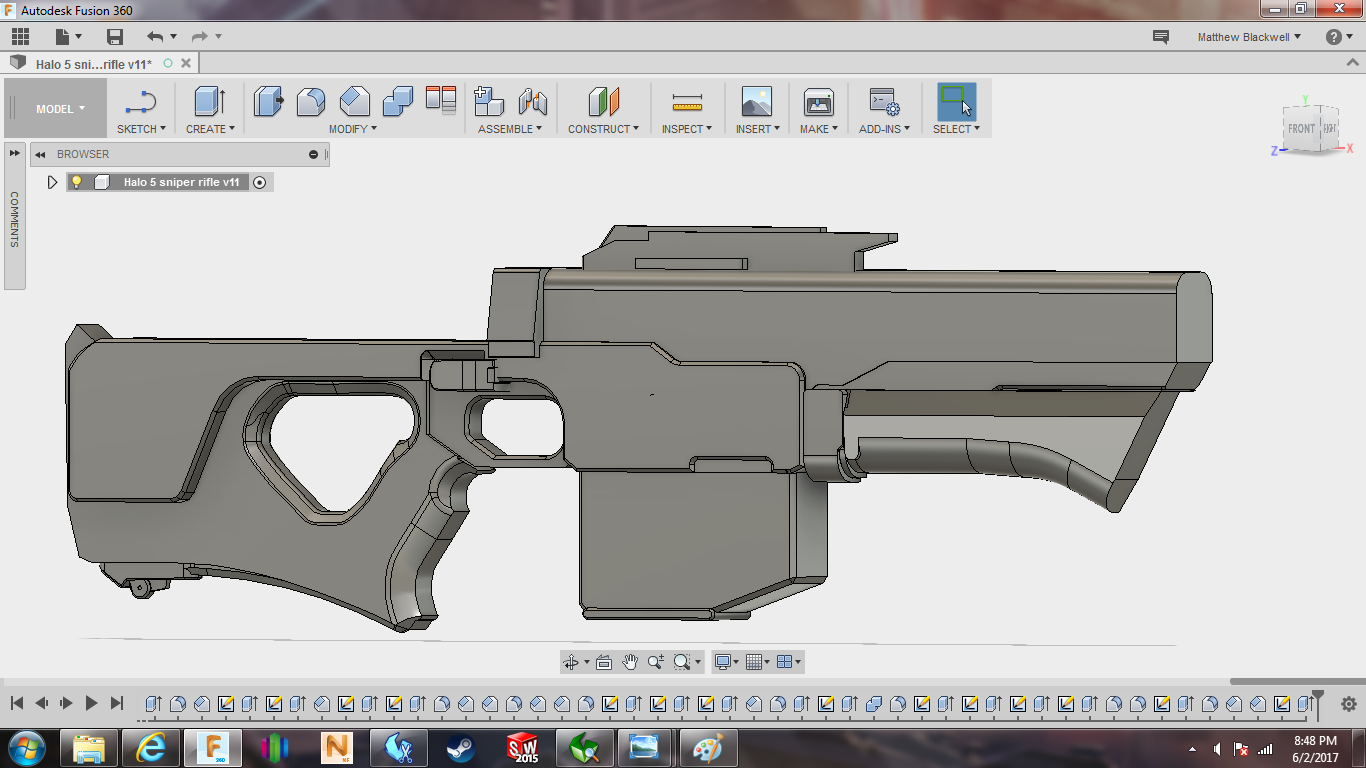Select the Pan hand tool
The image size is (1366, 768).
pyautogui.click(x=630, y=662)
